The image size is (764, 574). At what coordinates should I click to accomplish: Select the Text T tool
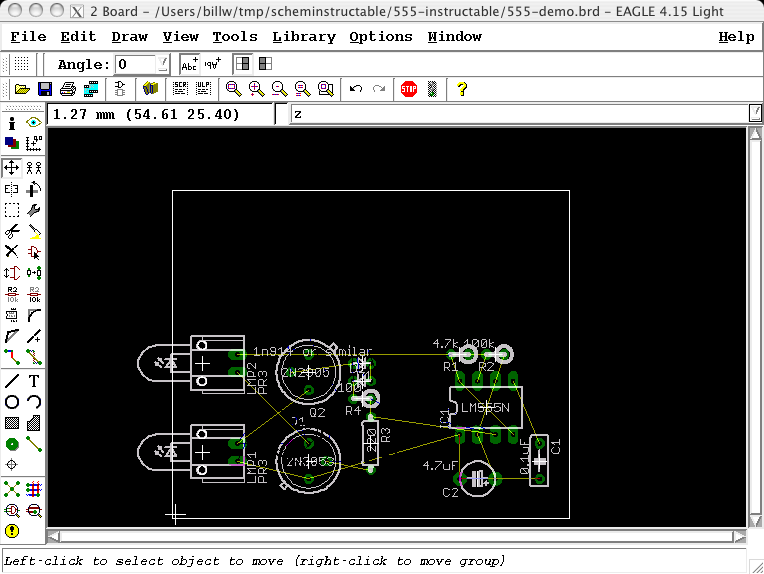tap(34, 381)
